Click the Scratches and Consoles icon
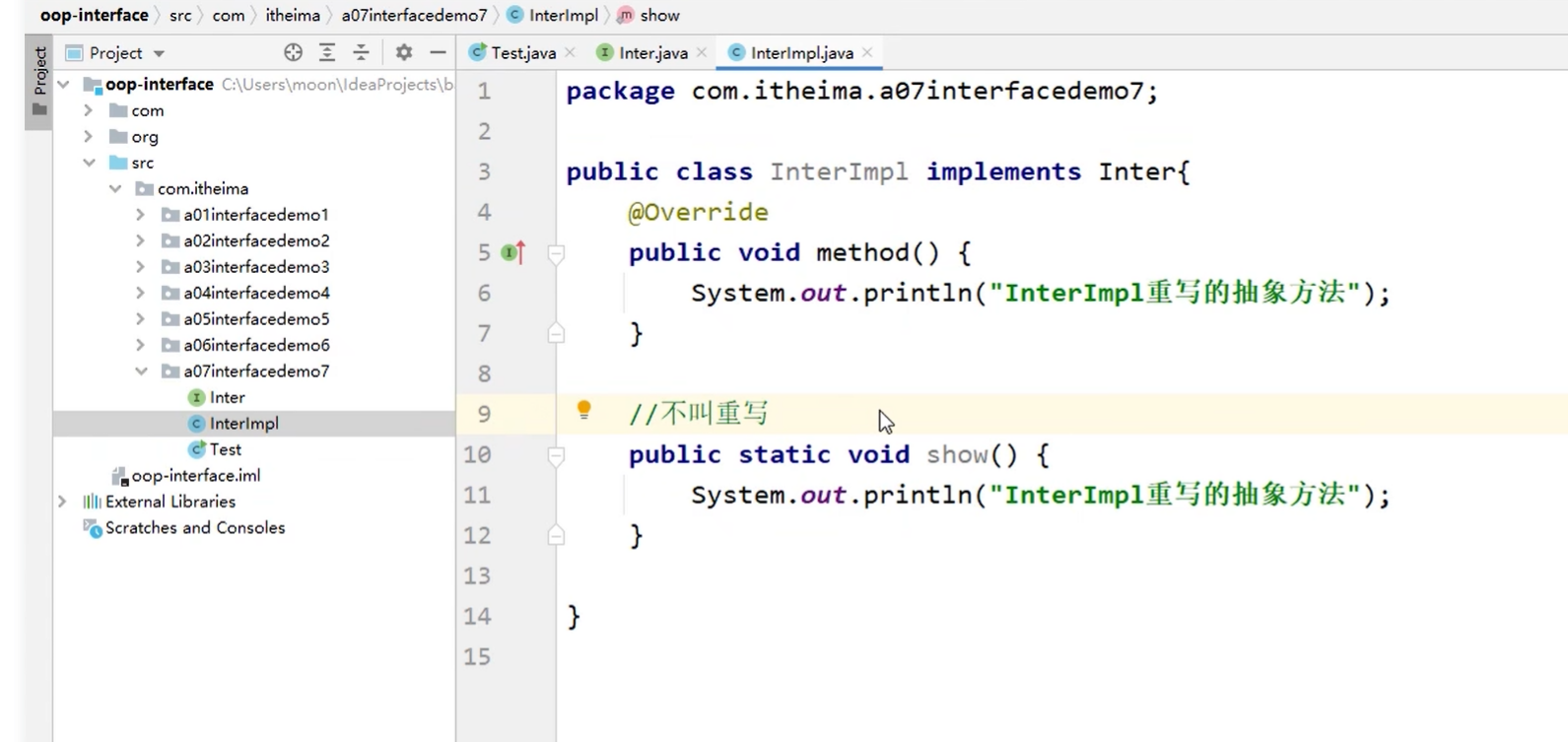This screenshot has width=1568, height=742. [93, 528]
